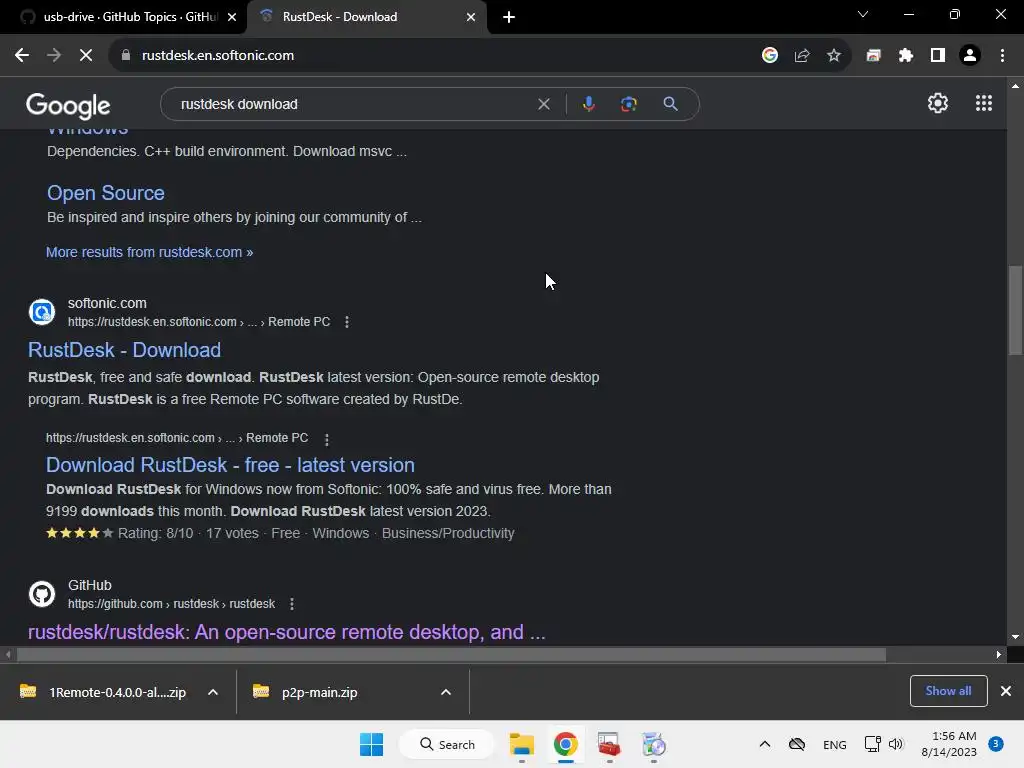Image resolution: width=1024 pixels, height=768 pixels.
Task: Click the softonic.com site name
Action: pyautogui.click(x=107, y=303)
